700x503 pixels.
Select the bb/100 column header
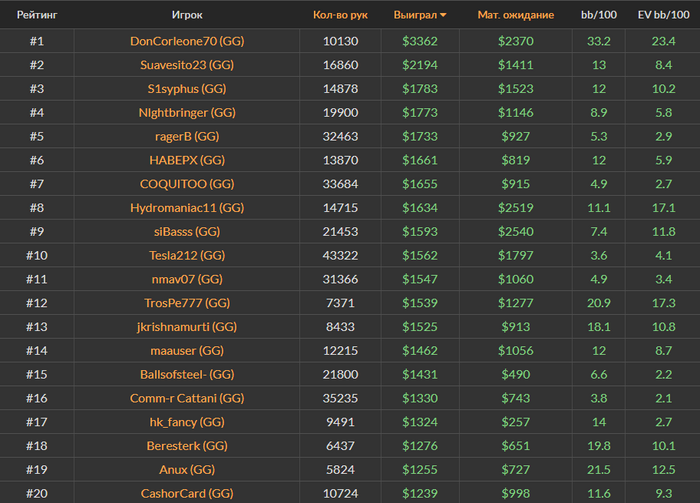coord(599,15)
